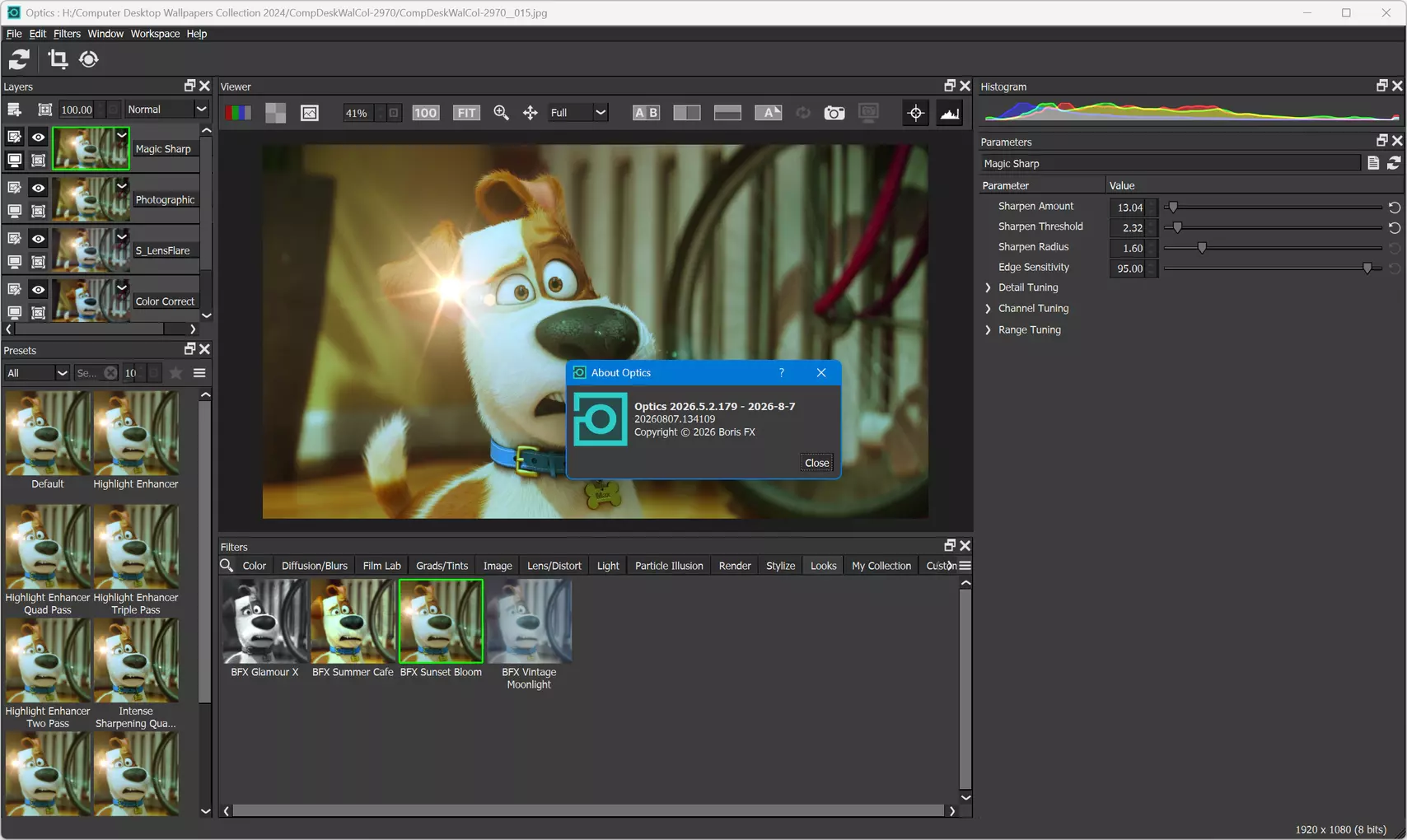Toggle the image view mode icon in the Viewer
The width and height of the screenshot is (1407, 840).
pyautogui.click(x=310, y=113)
